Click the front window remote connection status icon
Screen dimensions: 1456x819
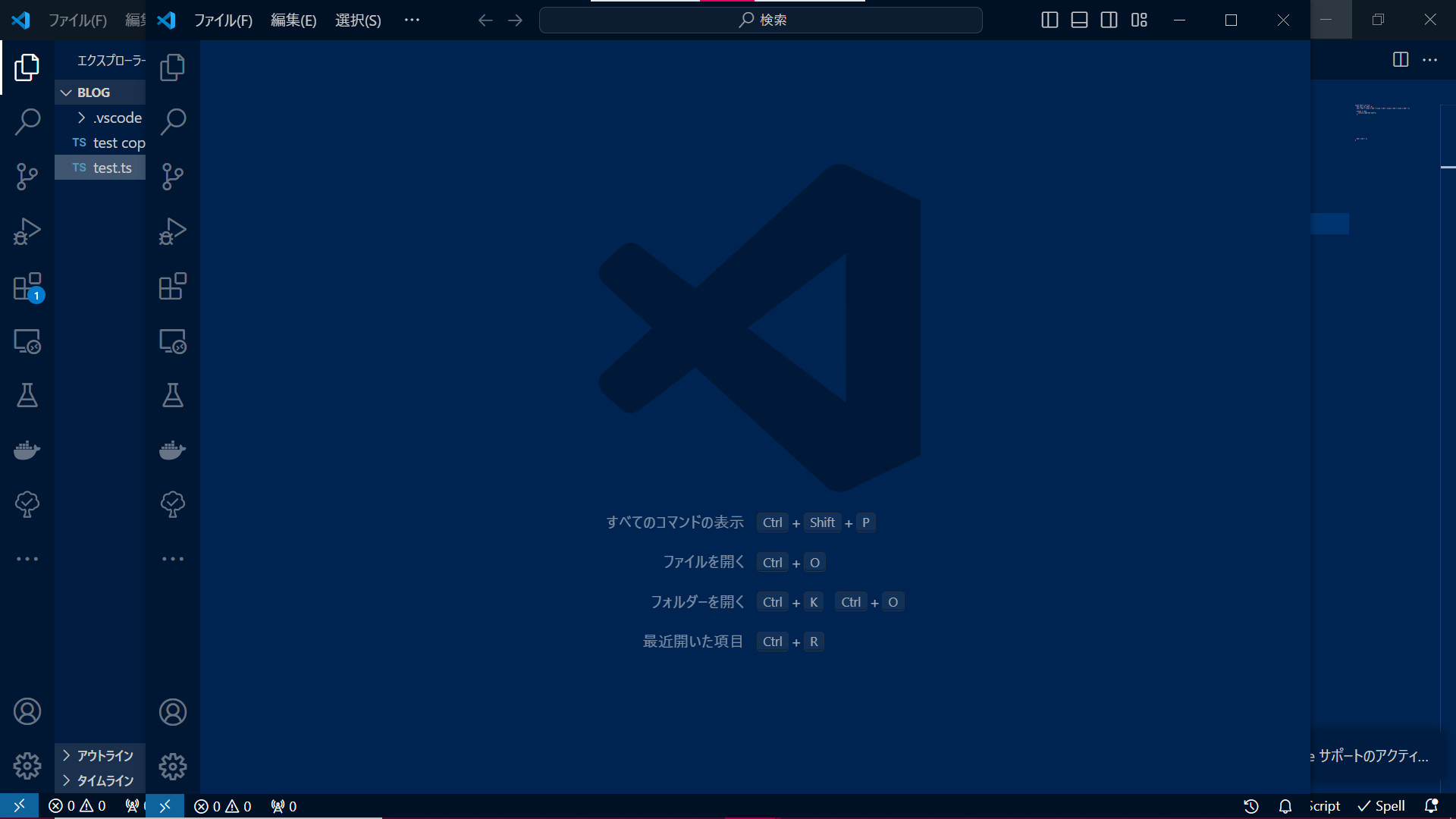[165, 806]
